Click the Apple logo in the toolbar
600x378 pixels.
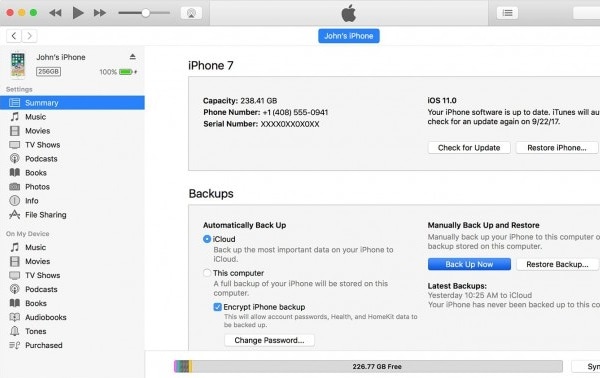(x=349, y=13)
